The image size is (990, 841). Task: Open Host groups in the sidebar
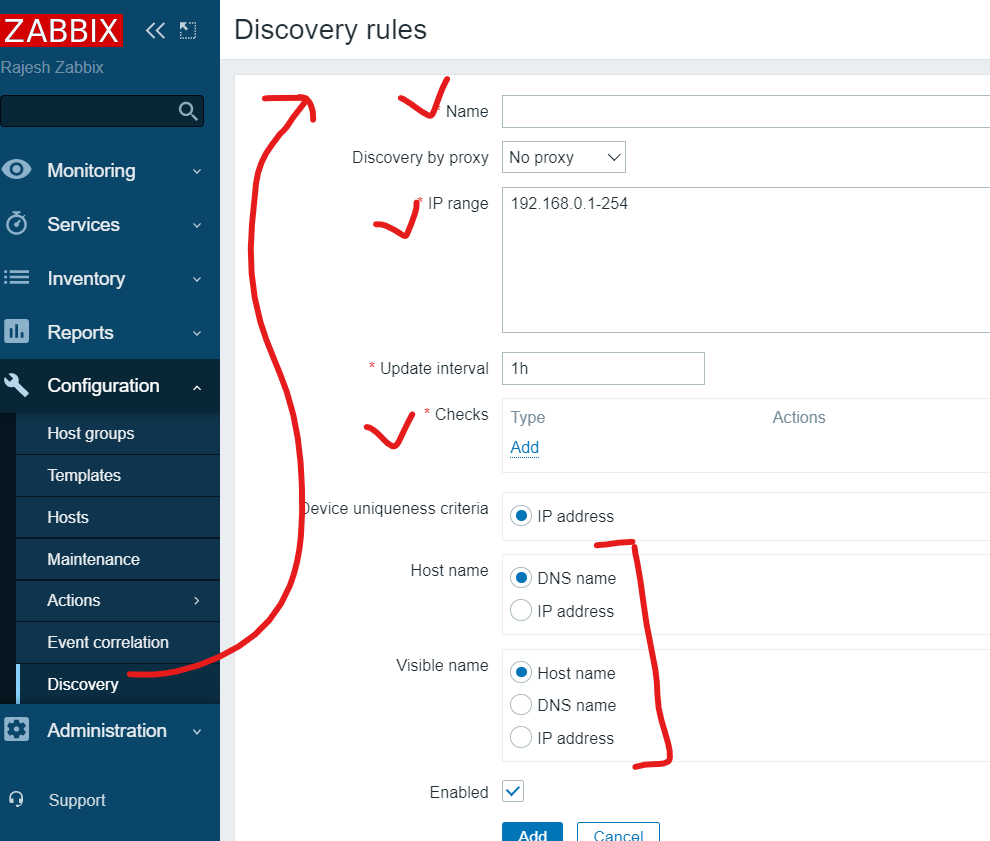(x=91, y=433)
